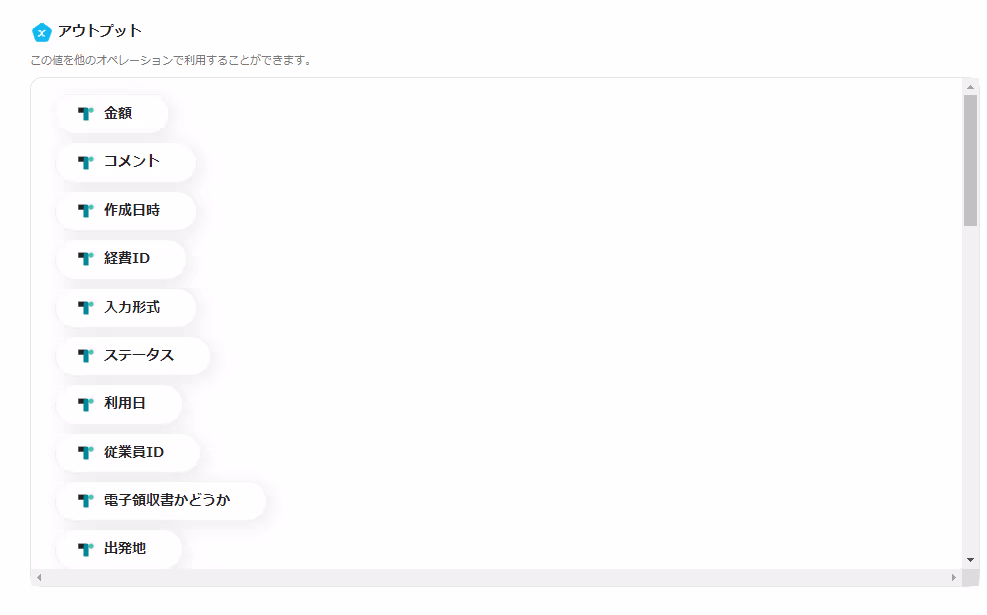Image resolution: width=987 pixels, height=615 pixels.
Task: Click the T icon on the 利用日 chip
Action: (86, 403)
